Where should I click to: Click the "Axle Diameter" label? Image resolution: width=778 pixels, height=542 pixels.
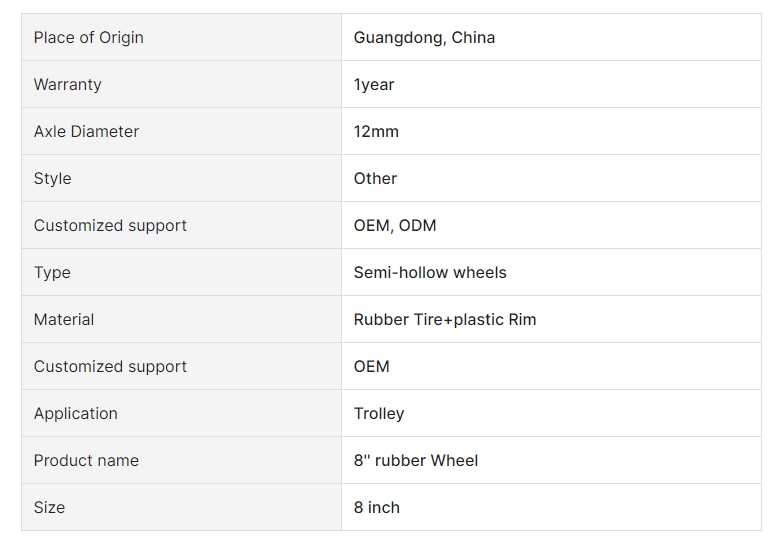pyautogui.click(x=86, y=132)
